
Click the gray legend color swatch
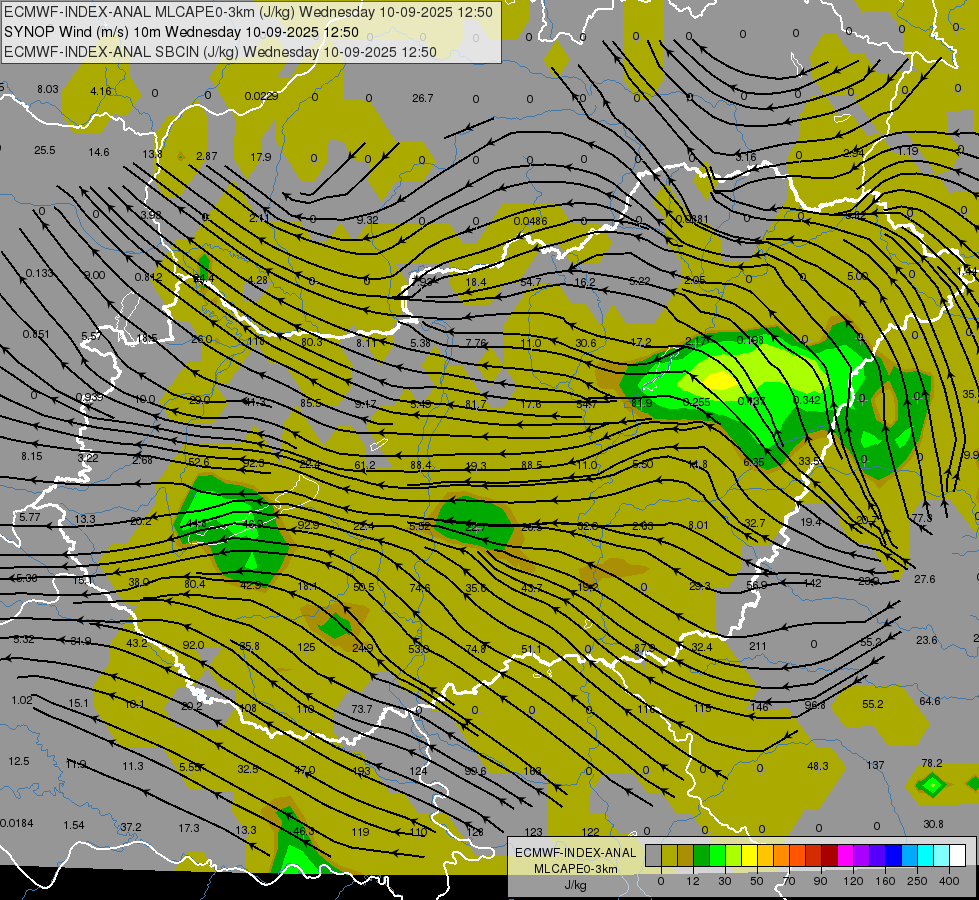point(654,856)
